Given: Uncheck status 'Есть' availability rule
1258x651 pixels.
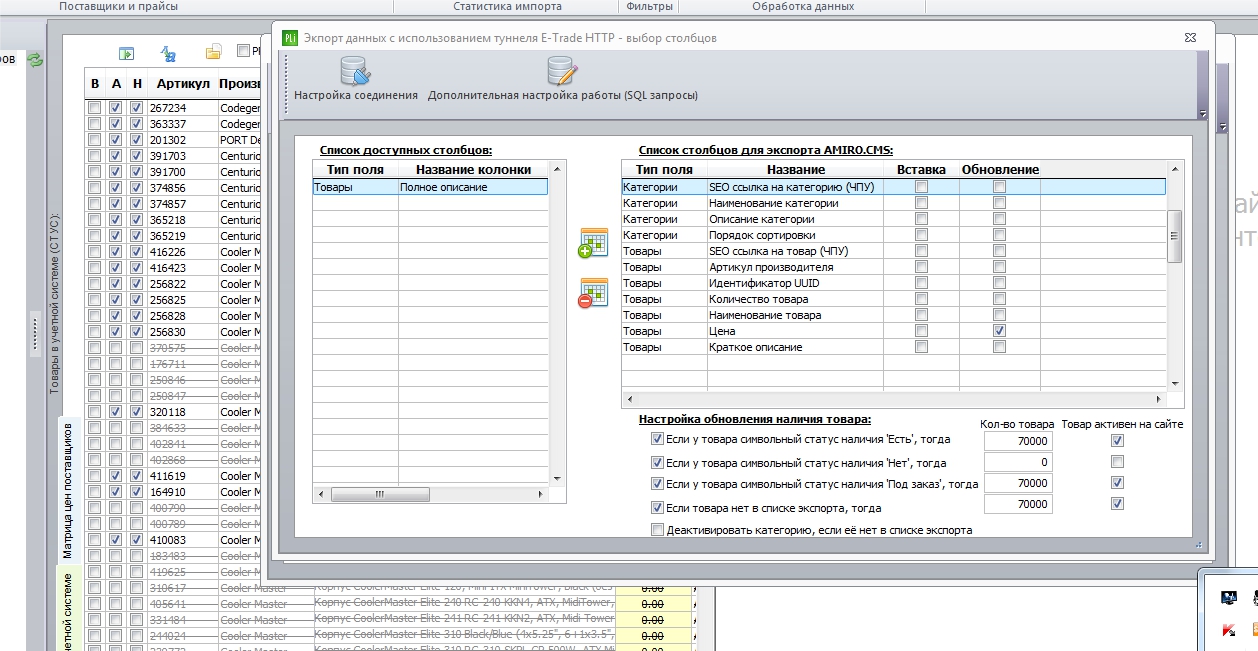Looking at the screenshot, I should (657, 439).
